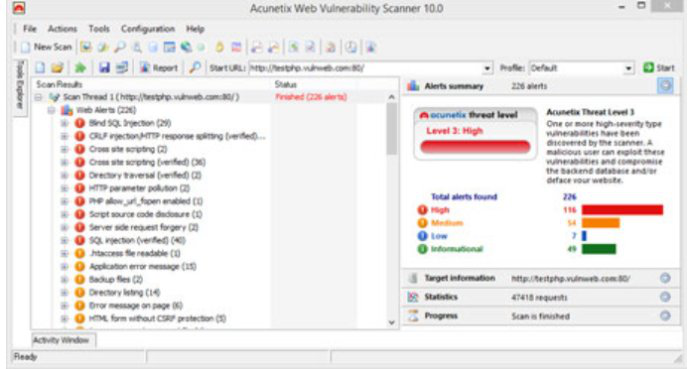Expand the Target information section

tap(665, 278)
